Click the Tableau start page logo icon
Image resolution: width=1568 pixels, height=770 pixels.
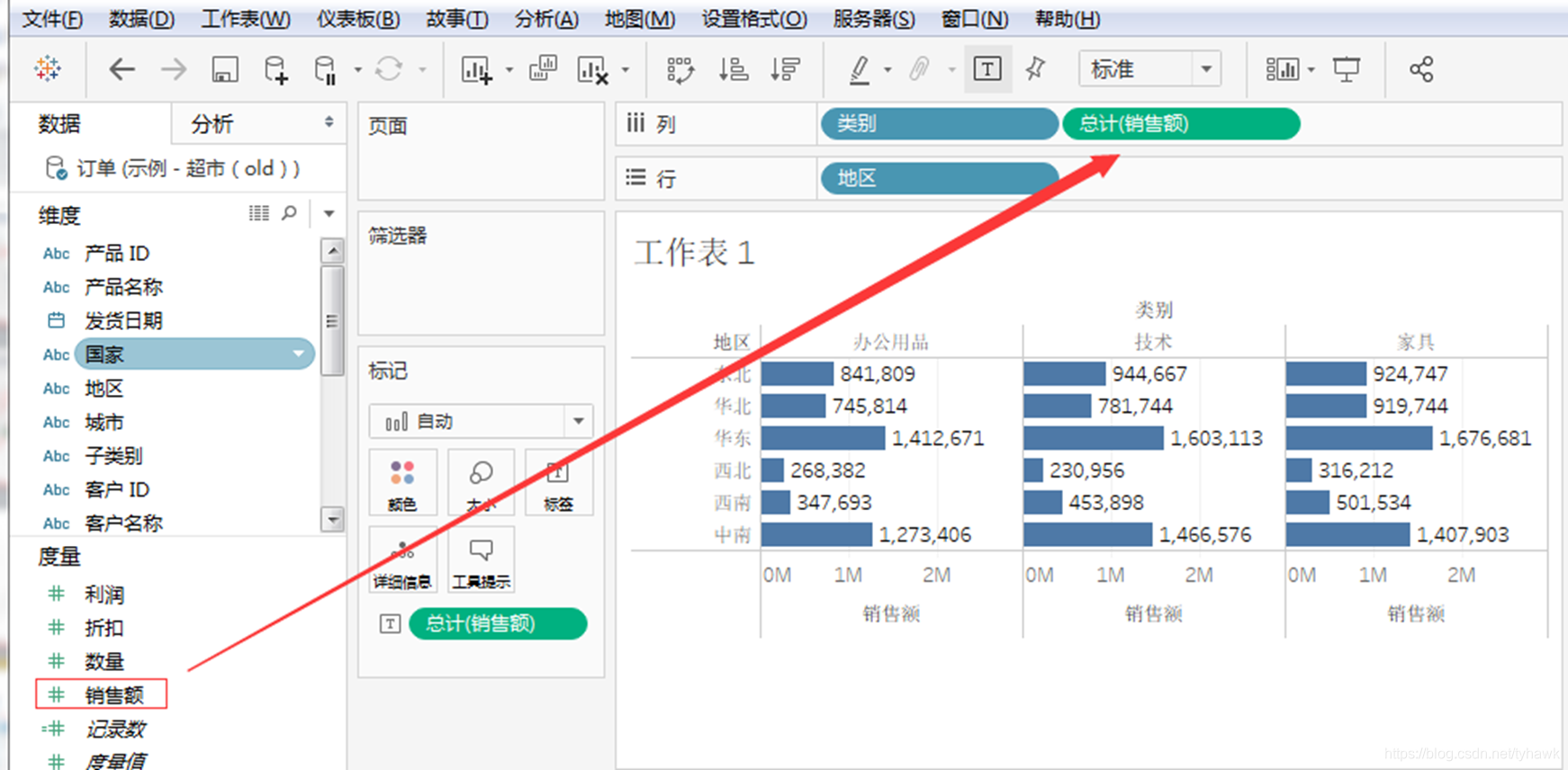48,68
